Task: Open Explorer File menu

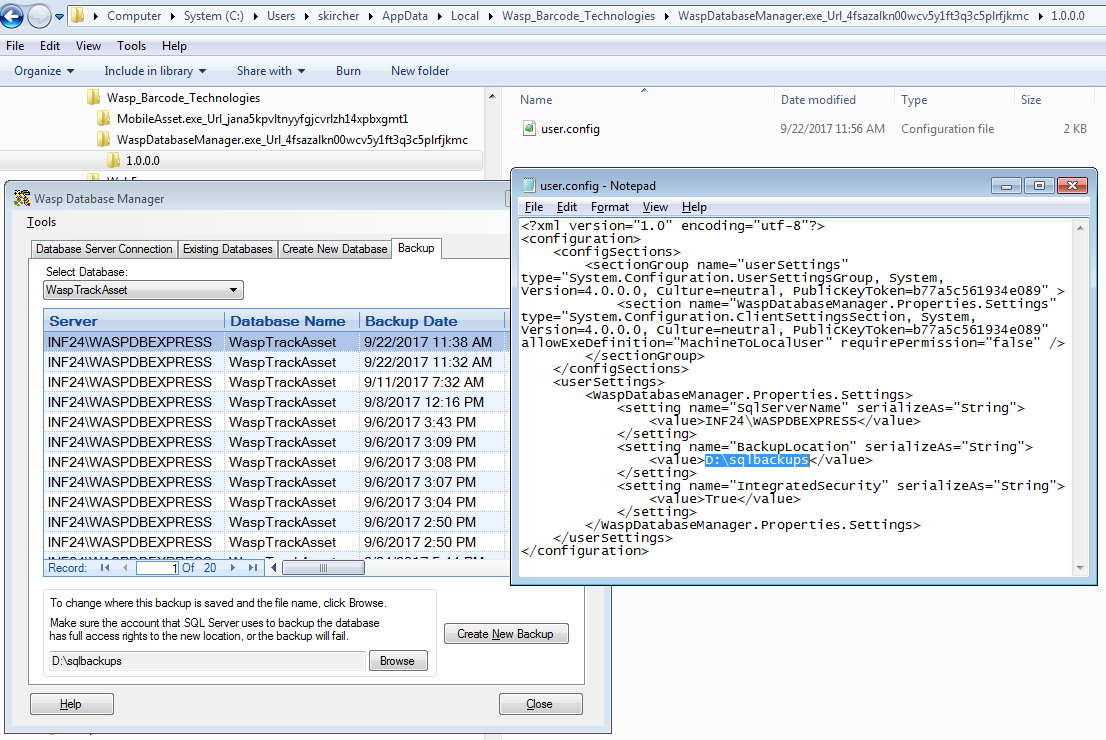Action: (15, 46)
